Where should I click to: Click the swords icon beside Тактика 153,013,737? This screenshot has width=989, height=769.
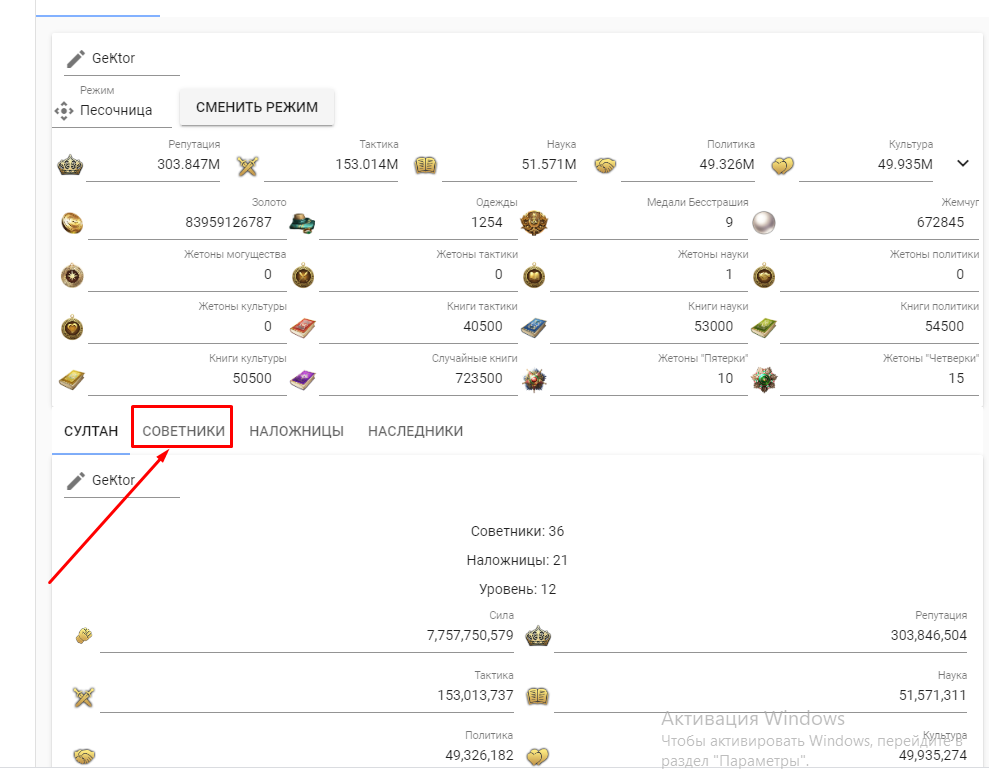(x=83, y=697)
